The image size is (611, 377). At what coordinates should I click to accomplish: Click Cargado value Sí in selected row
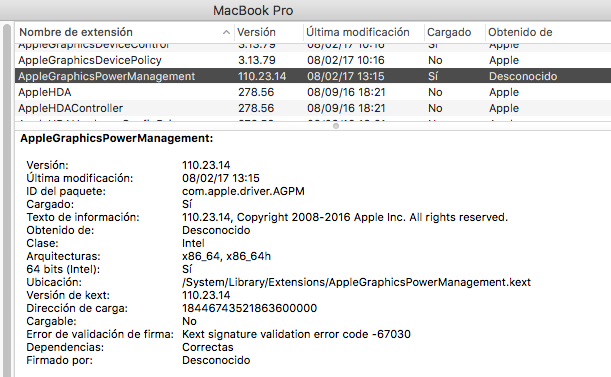coord(433,76)
